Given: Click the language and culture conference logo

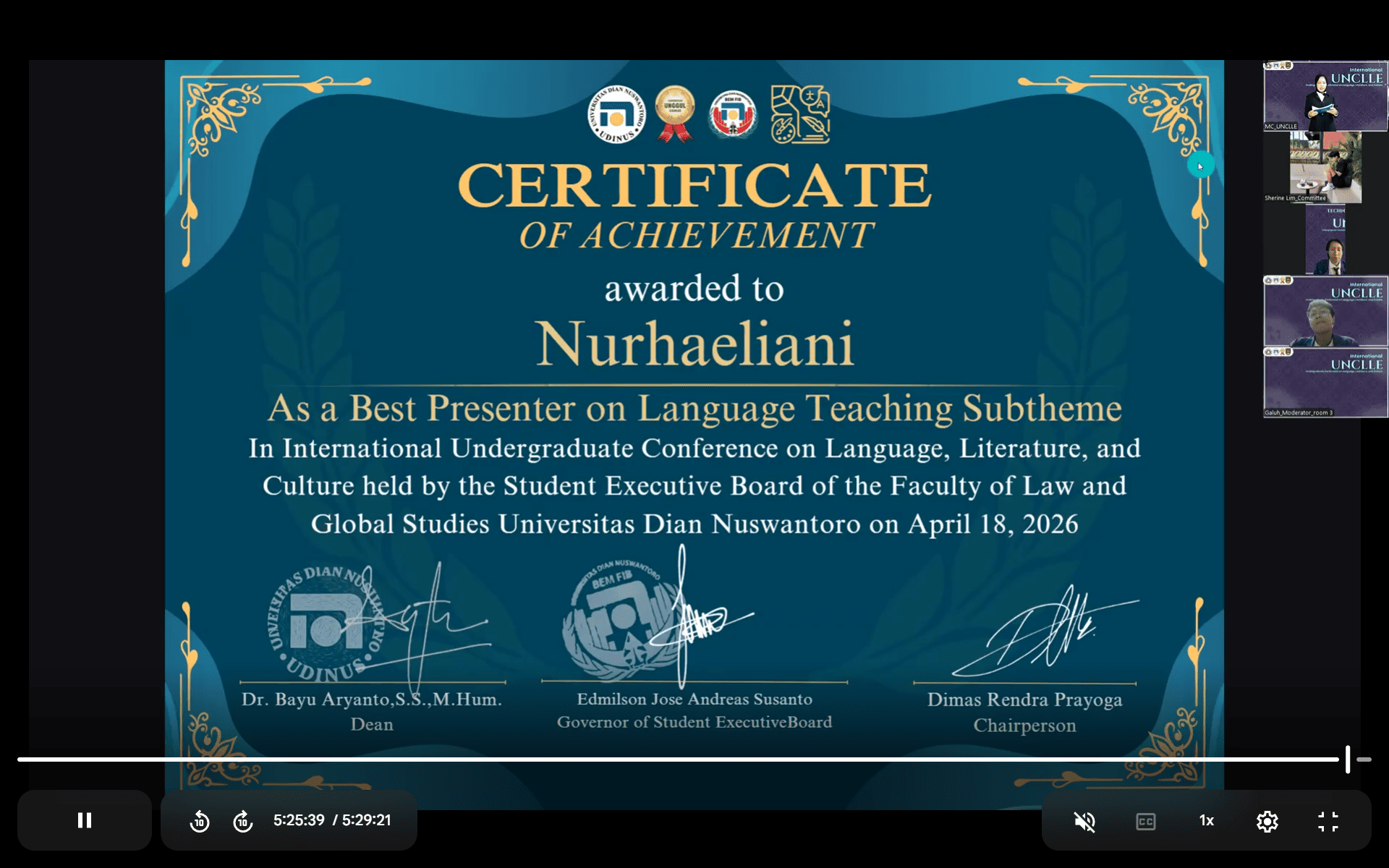Looking at the screenshot, I should pos(801,114).
